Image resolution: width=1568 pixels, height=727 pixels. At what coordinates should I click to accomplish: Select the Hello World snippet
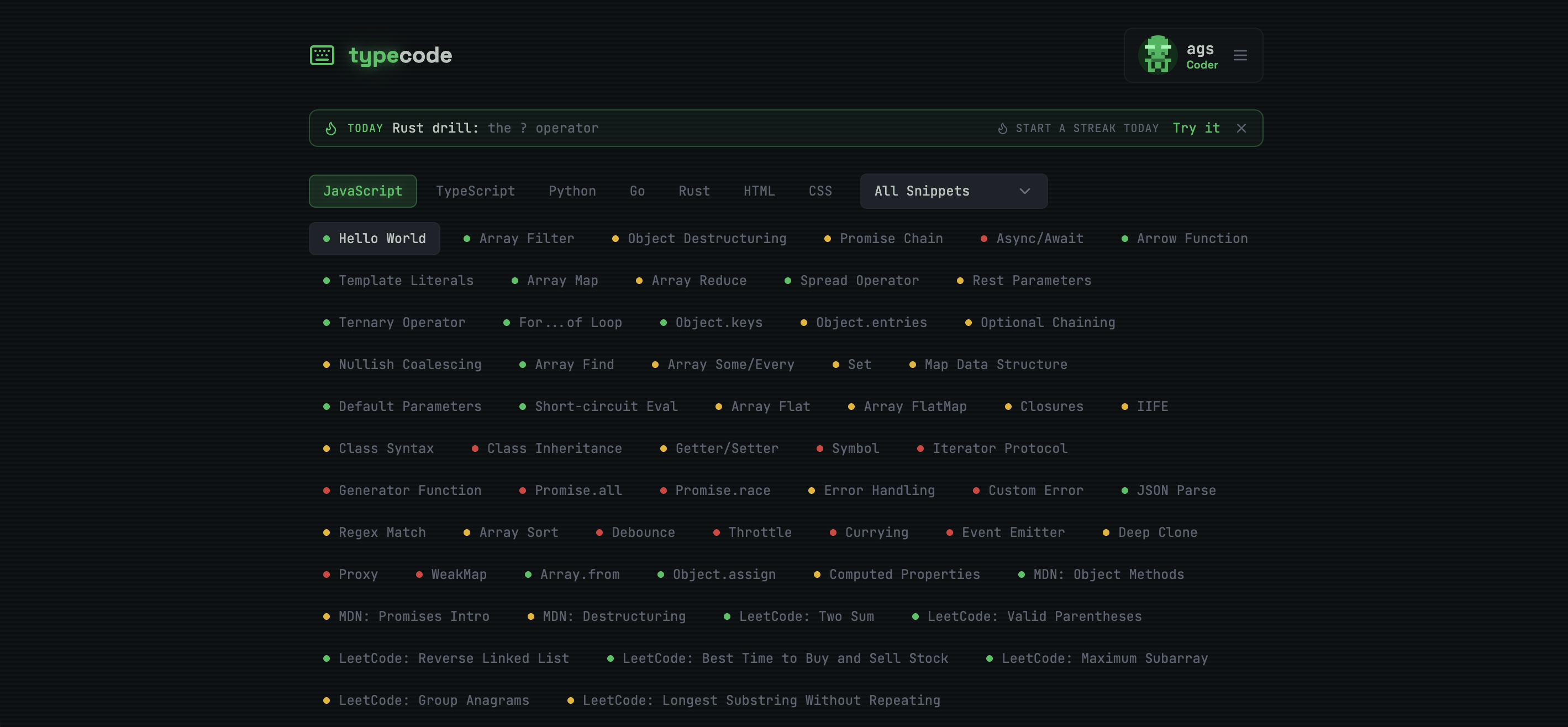click(x=375, y=239)
